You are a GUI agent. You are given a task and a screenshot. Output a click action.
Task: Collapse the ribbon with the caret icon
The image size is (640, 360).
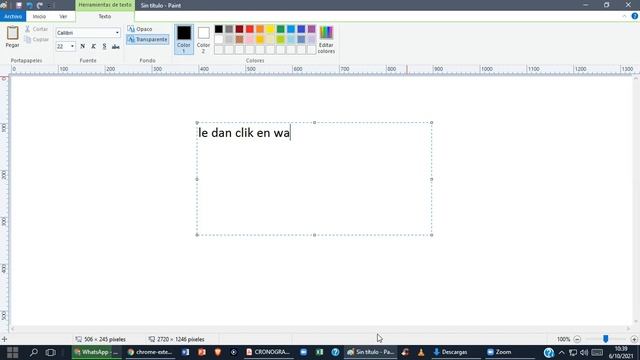[x=624, y=16]
